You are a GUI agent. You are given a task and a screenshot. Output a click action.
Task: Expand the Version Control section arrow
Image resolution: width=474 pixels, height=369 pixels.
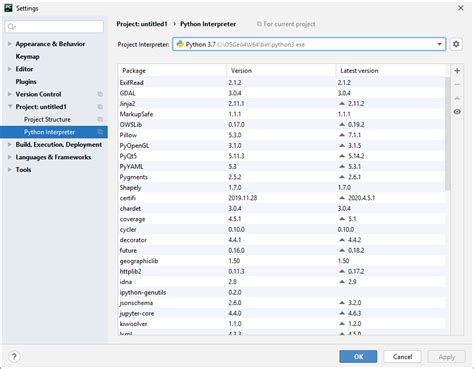coord(10,94)
